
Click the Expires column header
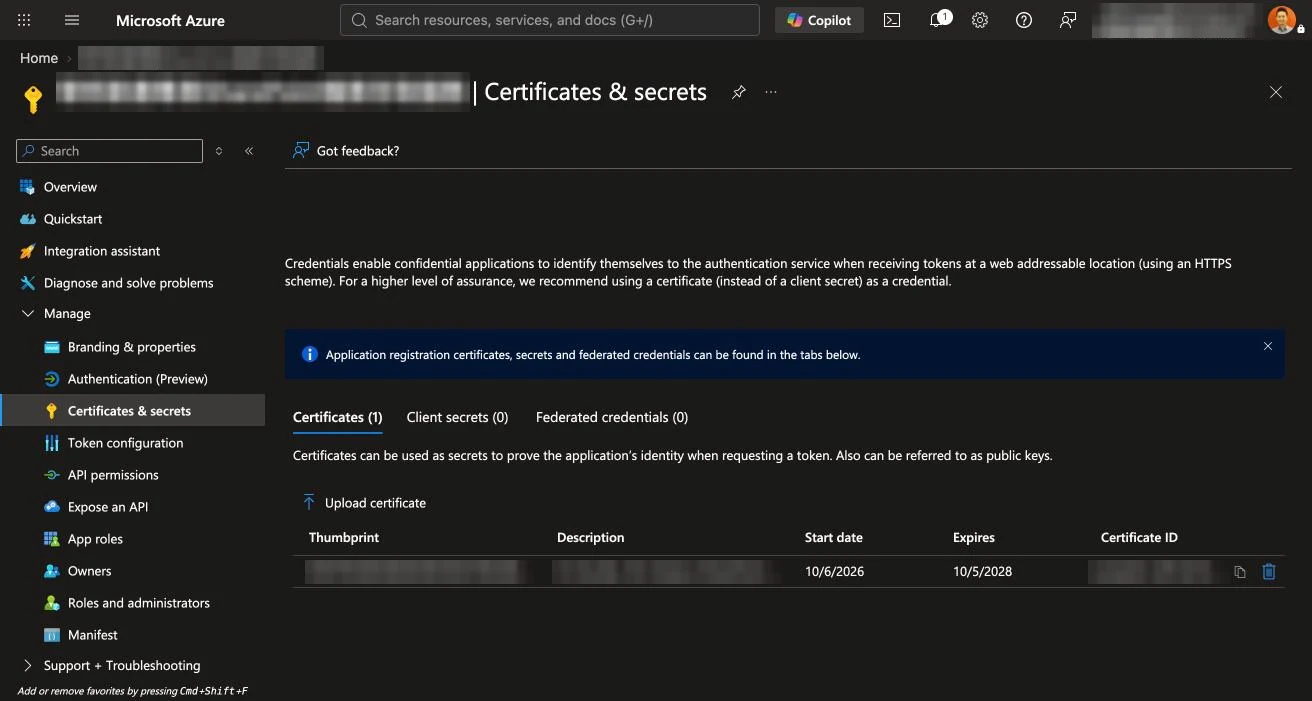click(x=974, y=538)
